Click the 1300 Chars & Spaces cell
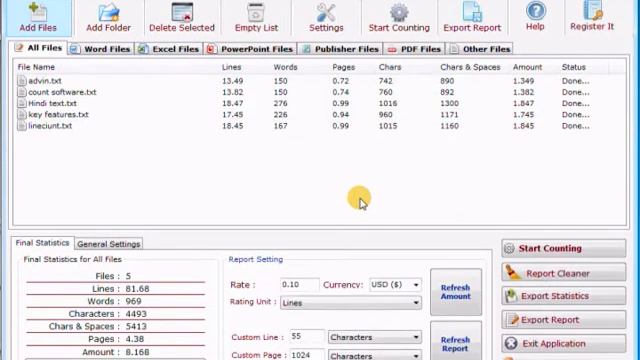The height and width of the screenshot is (360, 640). click(449, 103)
